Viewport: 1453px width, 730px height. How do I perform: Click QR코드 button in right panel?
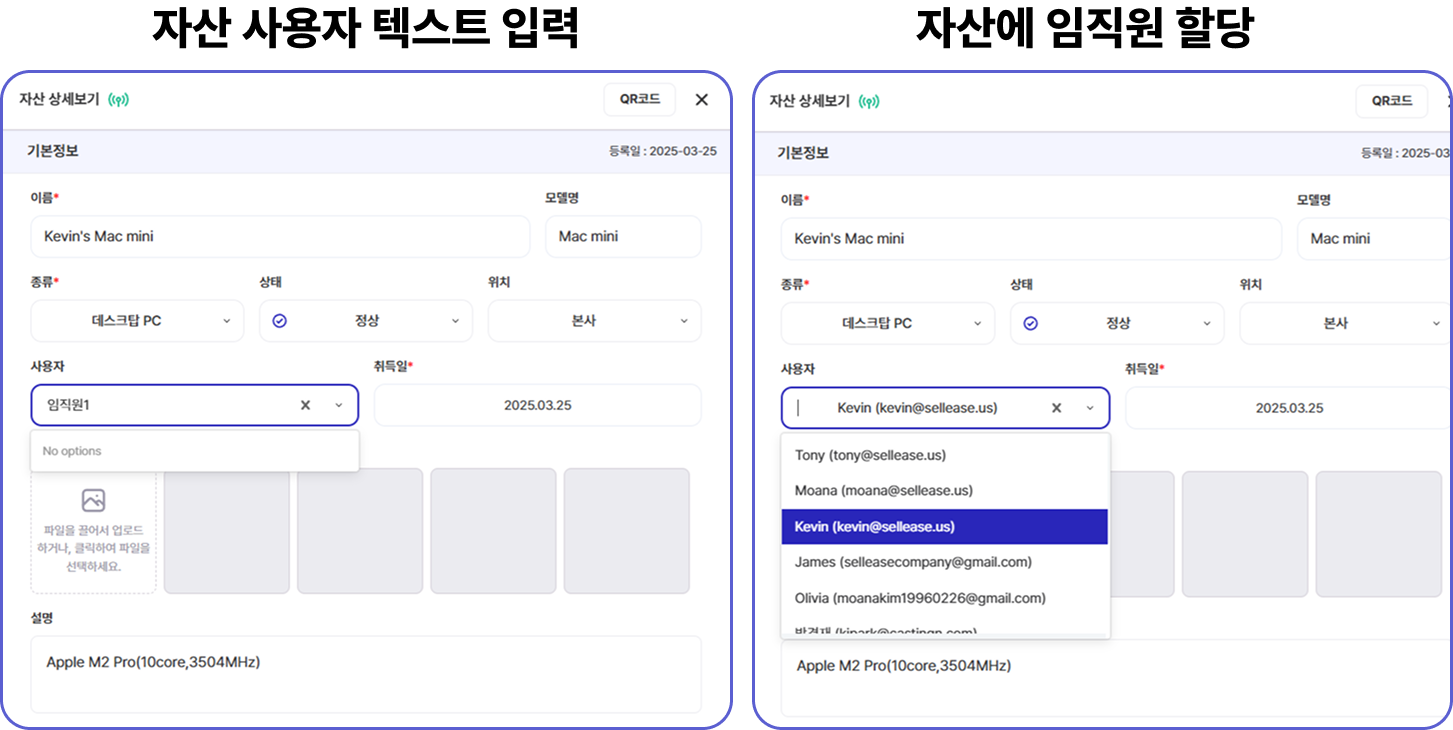pyautogui.click(x=1392, y=101)
